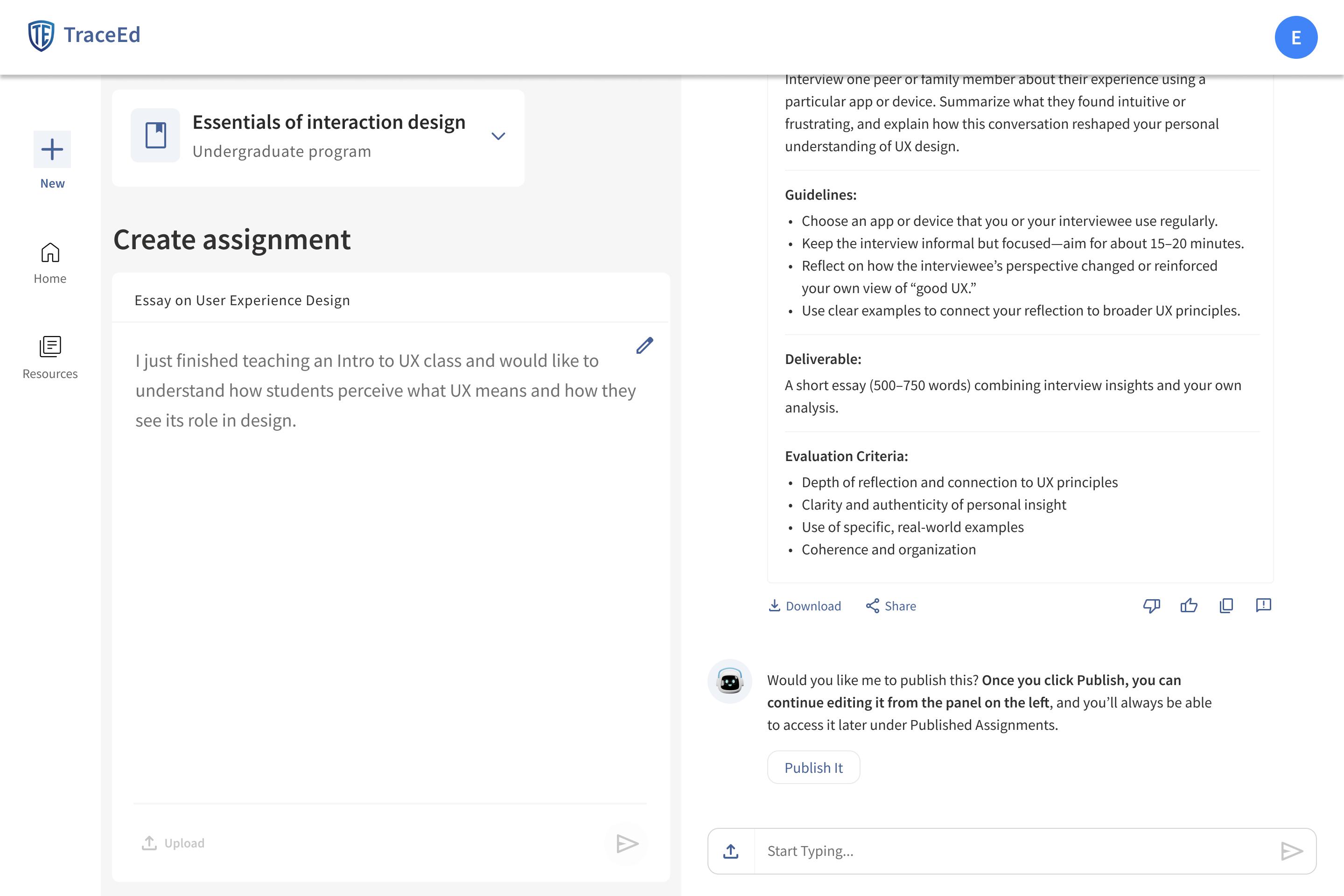Click the thumbs up feedback icon
Viewport: 1344px width, 896px height.
tap(1189, 606)
